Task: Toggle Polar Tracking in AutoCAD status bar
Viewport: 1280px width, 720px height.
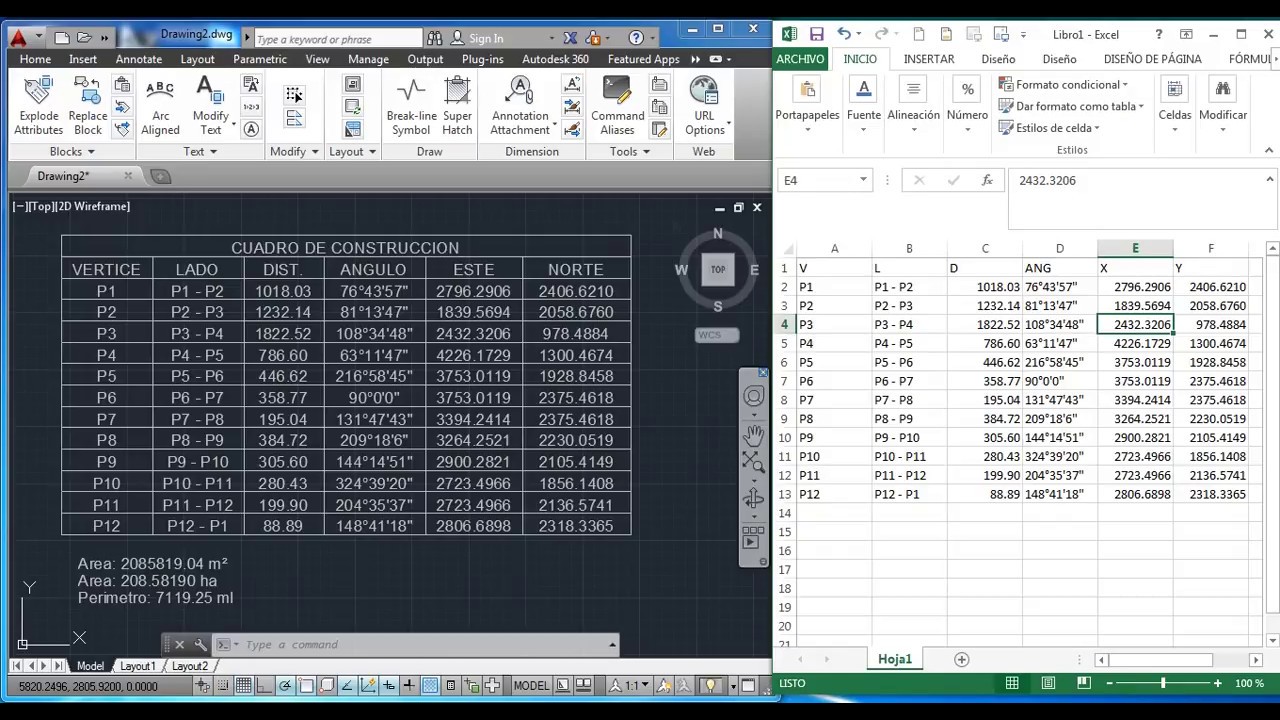Action: click(285, 686)
